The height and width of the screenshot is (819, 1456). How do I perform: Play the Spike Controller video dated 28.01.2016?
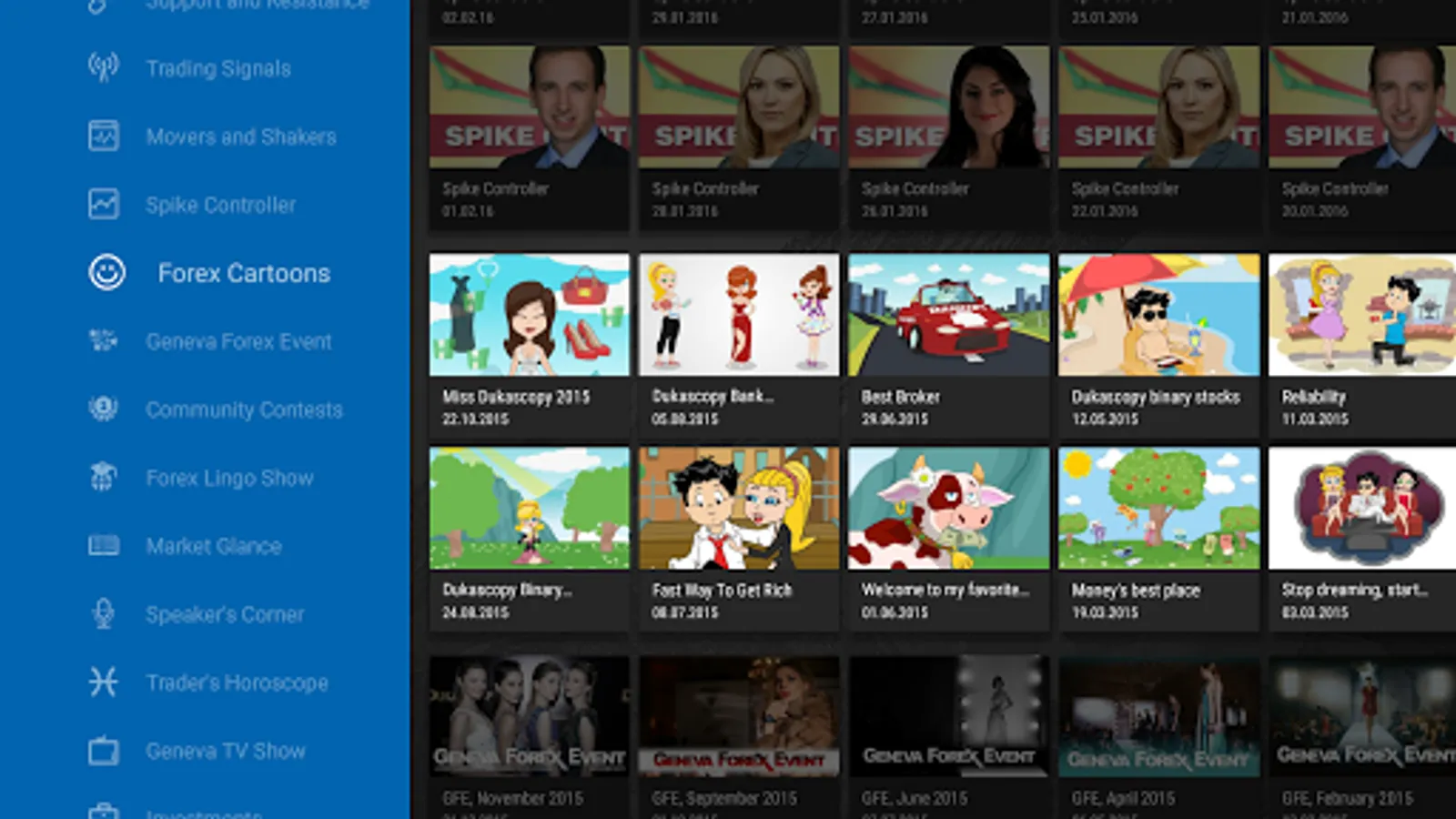tap(739, 107)
